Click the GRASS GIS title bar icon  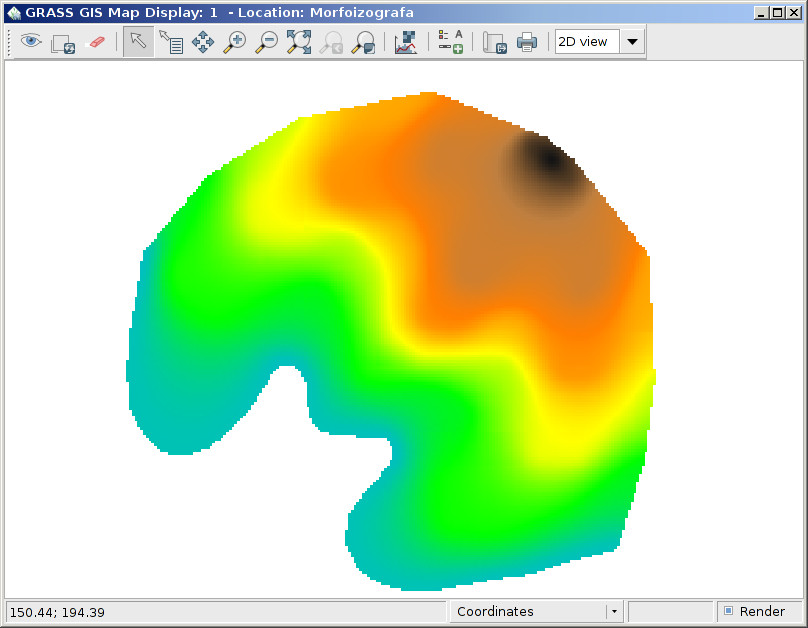[14, 11]
